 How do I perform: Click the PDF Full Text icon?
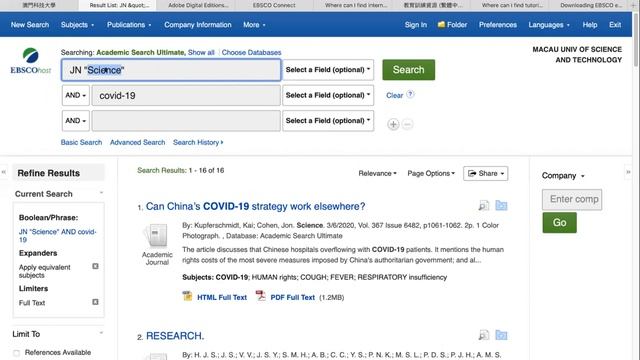tap(260, 296)
